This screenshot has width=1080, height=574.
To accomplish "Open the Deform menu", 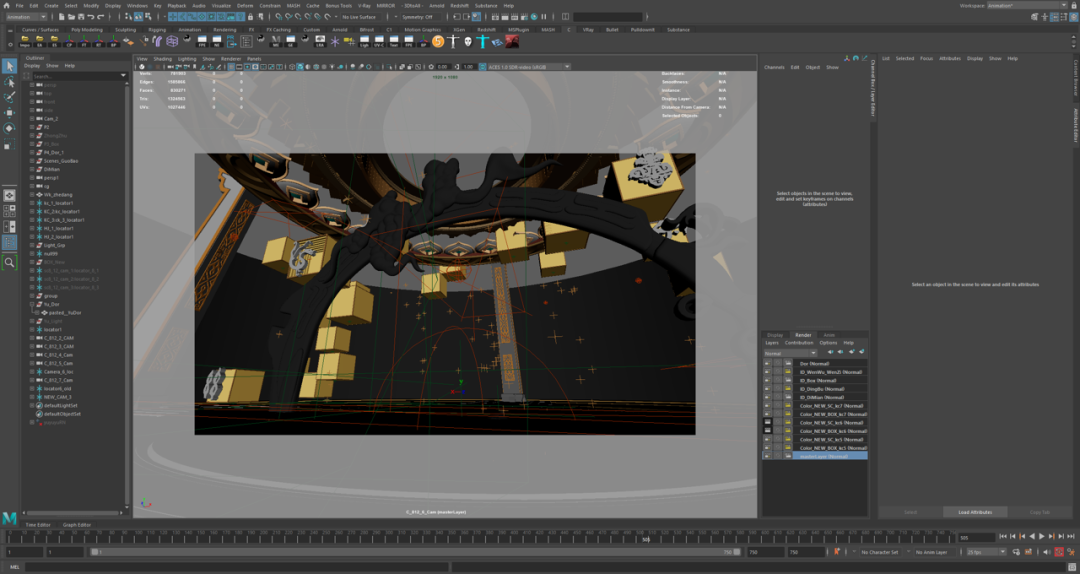I will pyautogui.click(x=245, y=5).
